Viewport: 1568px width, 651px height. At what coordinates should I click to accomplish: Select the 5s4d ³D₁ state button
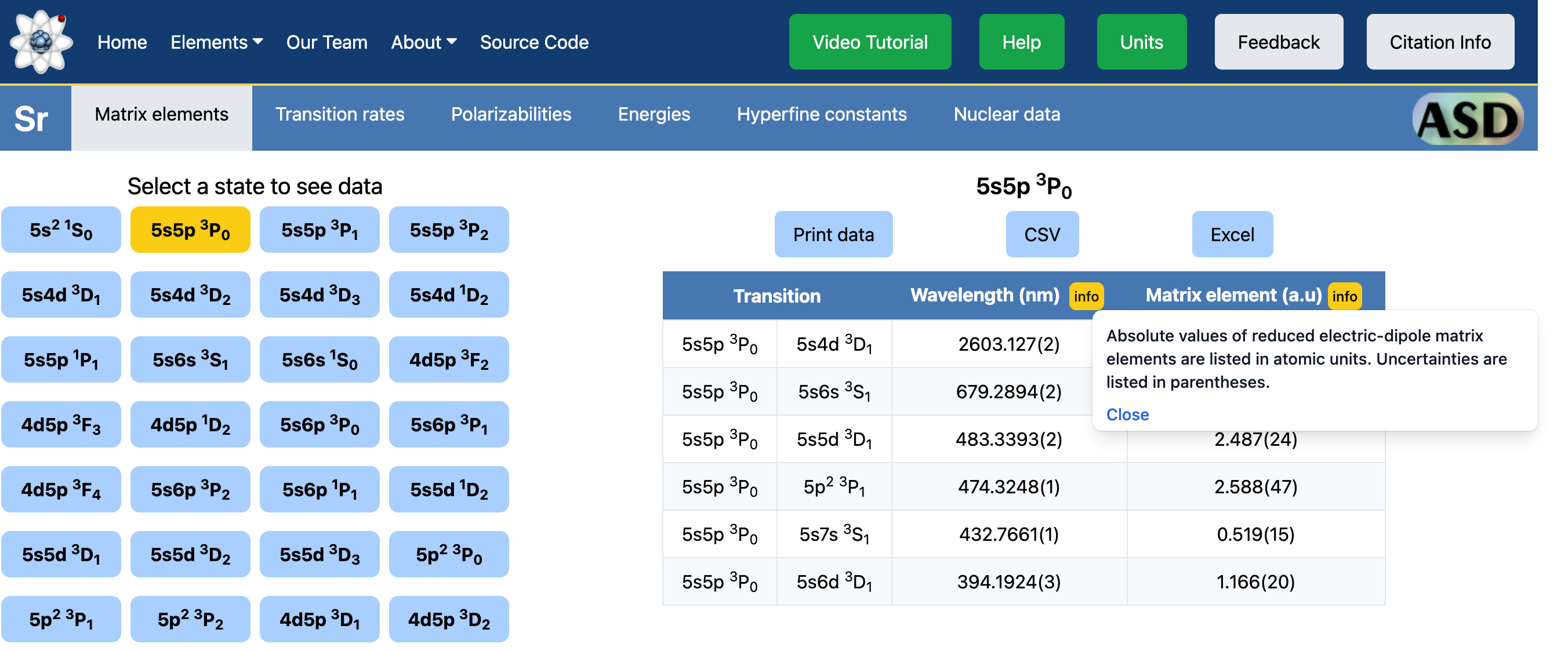(61, 295)
